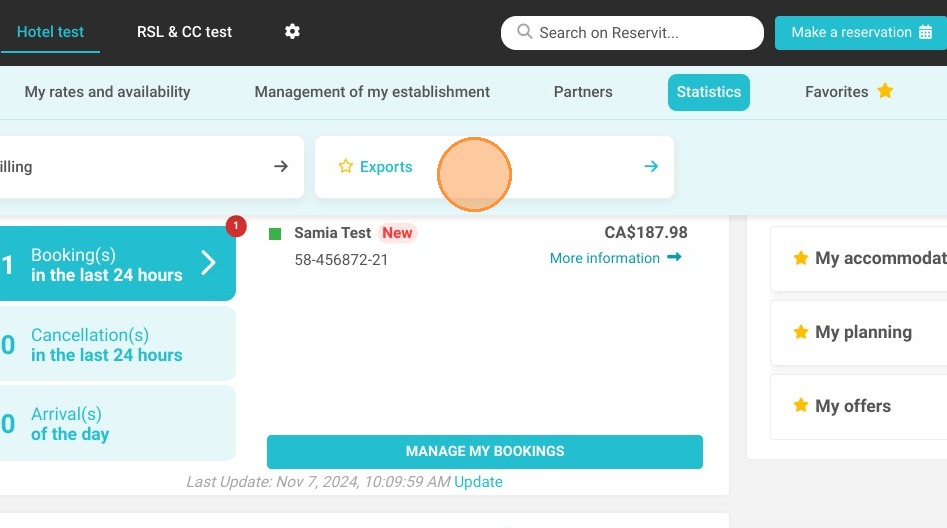Open My planning favorite card

click(859, 332)
